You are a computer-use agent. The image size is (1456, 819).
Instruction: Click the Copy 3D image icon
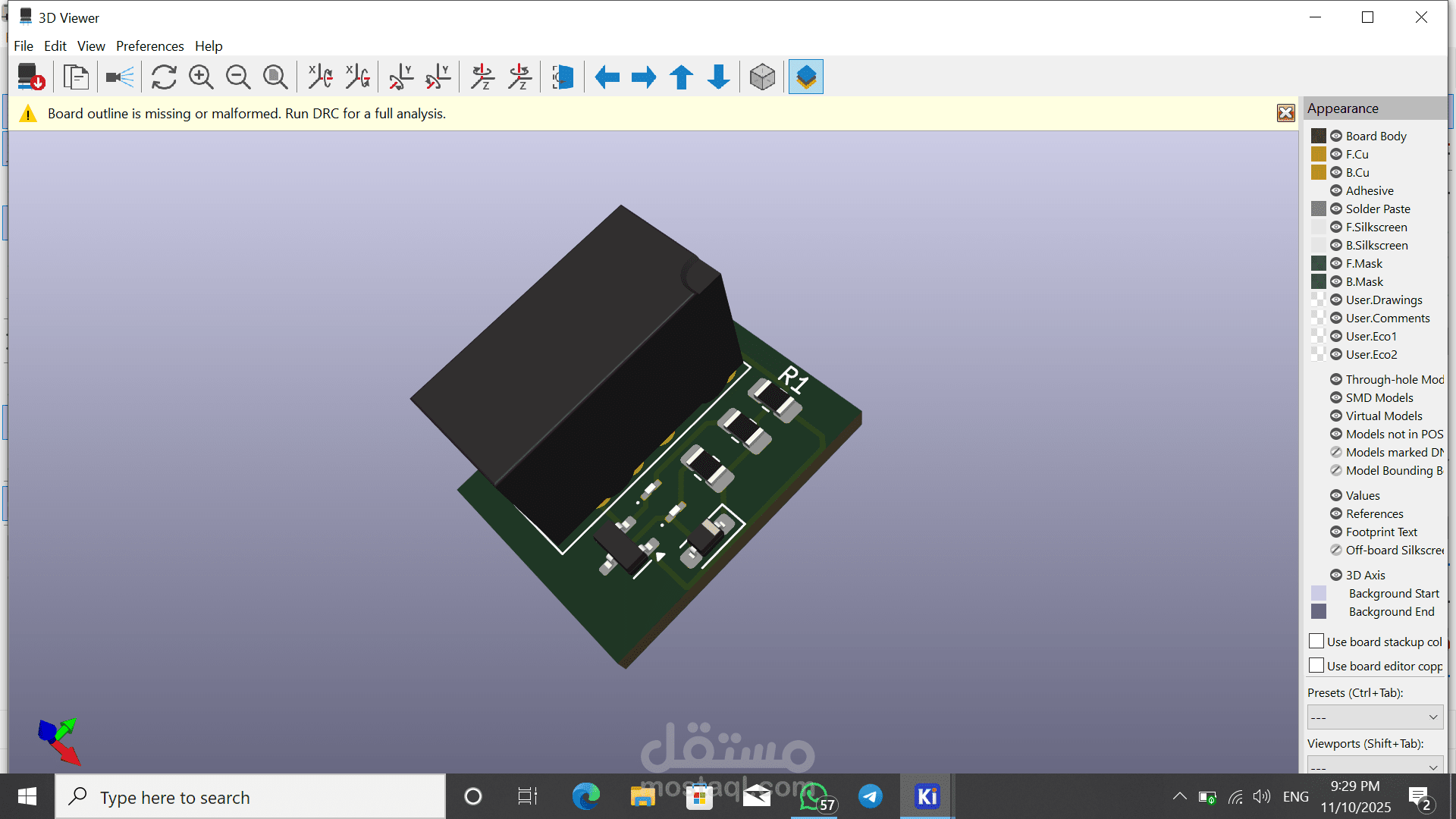click(76, 77)
